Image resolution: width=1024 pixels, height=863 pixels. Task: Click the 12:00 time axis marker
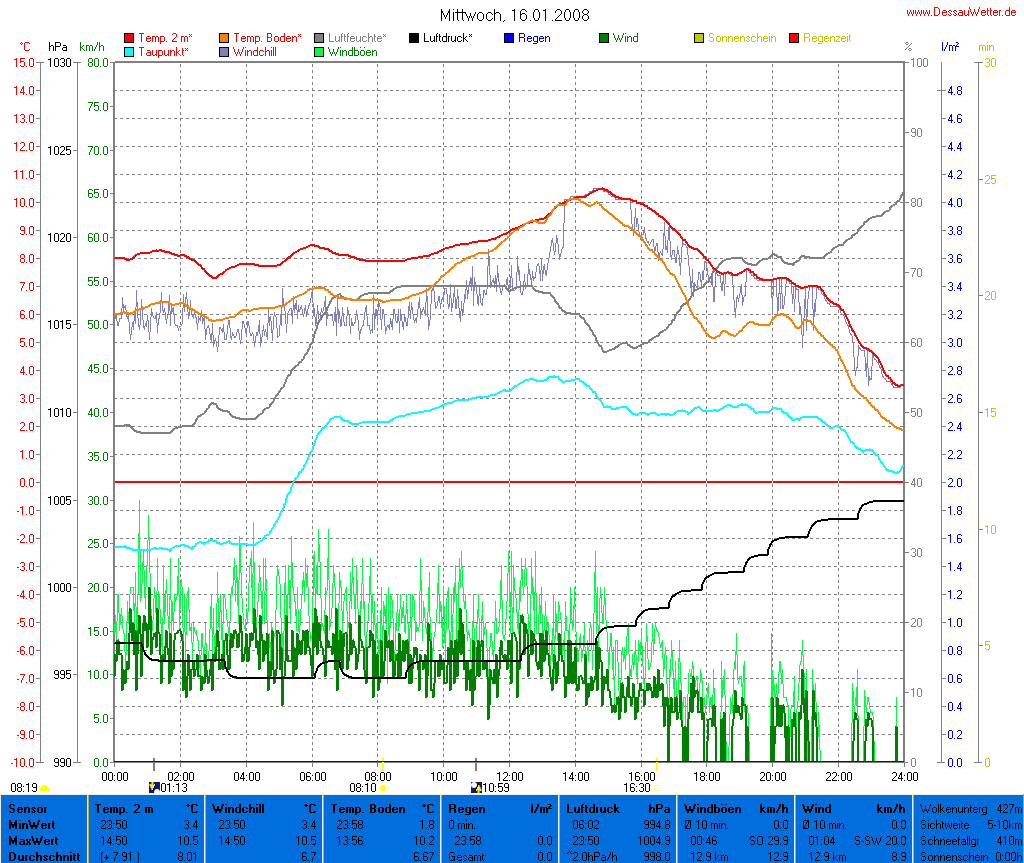(x=510, y=776)
